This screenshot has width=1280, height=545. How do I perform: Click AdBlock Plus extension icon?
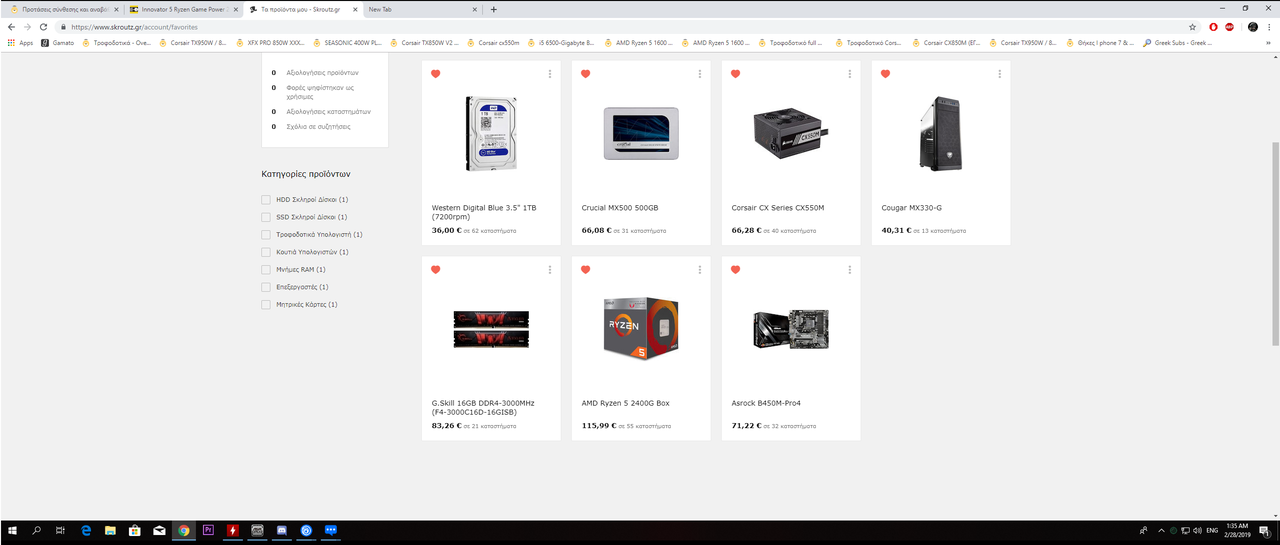[x=1229, y=27]
